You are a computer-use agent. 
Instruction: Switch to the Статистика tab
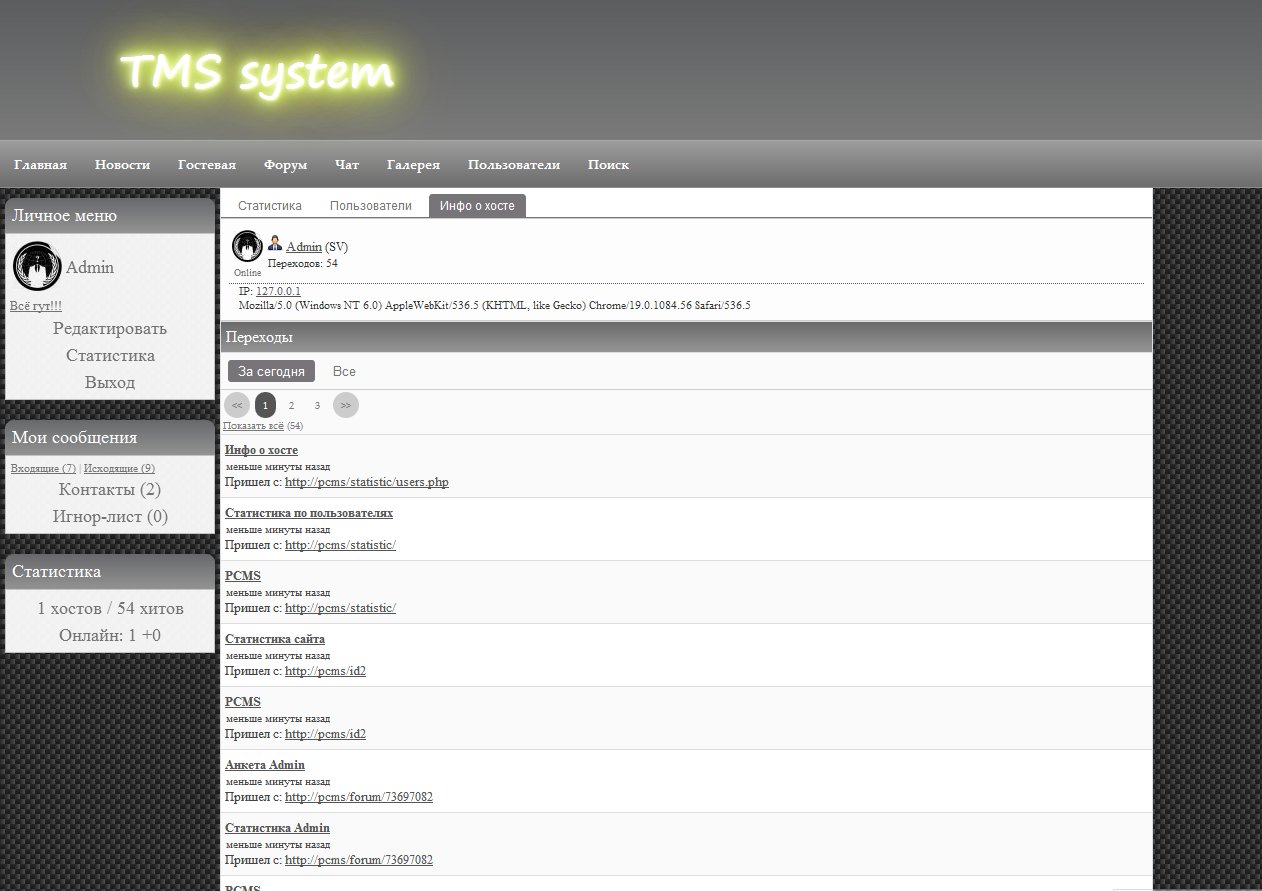(270, 206)
